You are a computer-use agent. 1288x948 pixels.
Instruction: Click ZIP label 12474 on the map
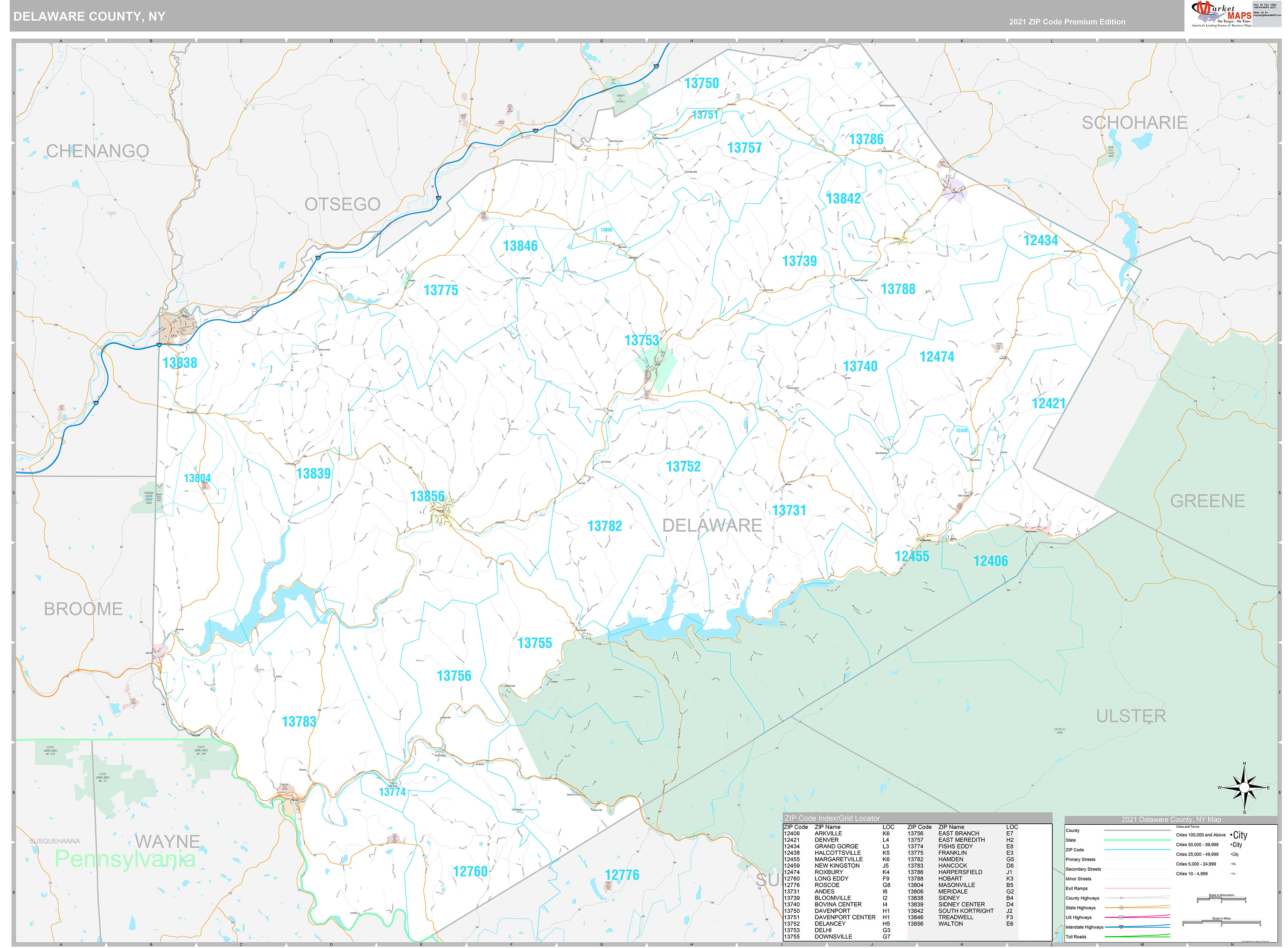click(x=937, y=357)
